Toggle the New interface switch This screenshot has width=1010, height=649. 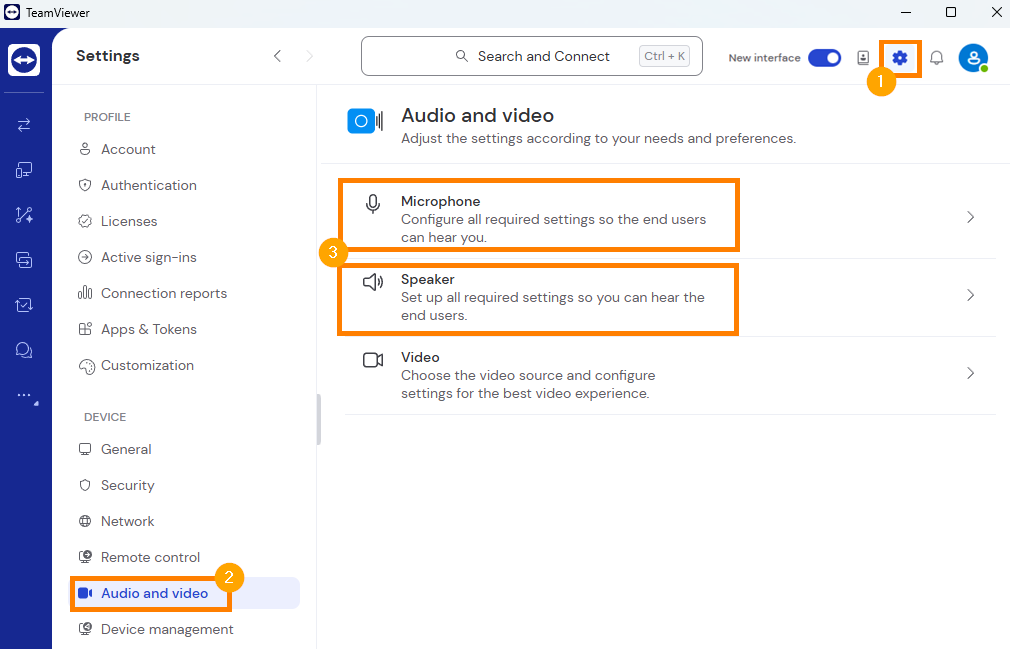click(x=824, y=58)
